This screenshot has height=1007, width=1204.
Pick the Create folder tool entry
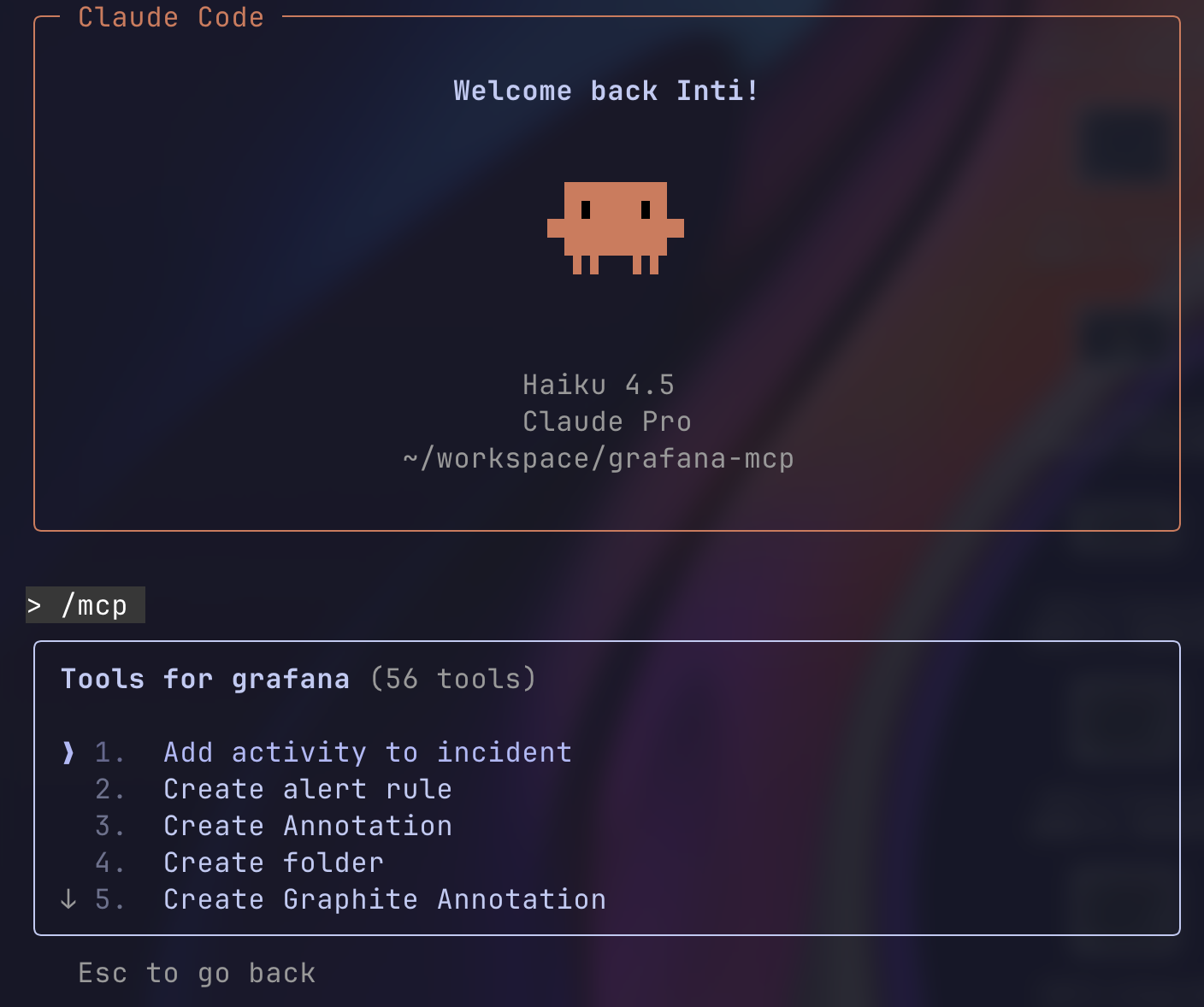pos(274,863)
